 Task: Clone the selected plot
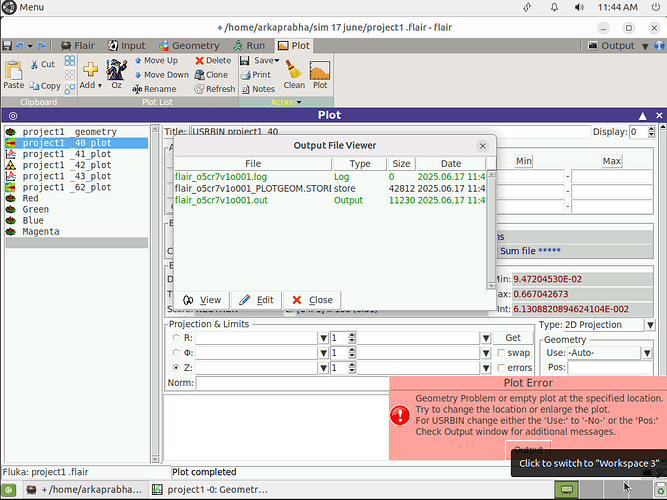211,75
